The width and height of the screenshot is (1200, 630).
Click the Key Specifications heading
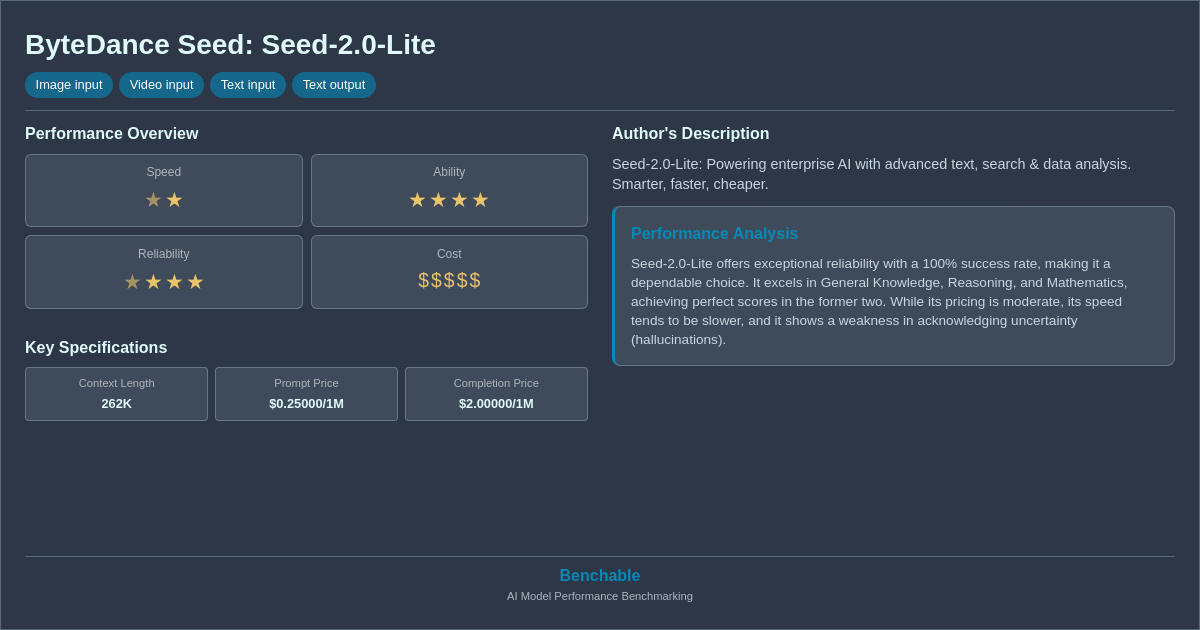click(96, 348)
